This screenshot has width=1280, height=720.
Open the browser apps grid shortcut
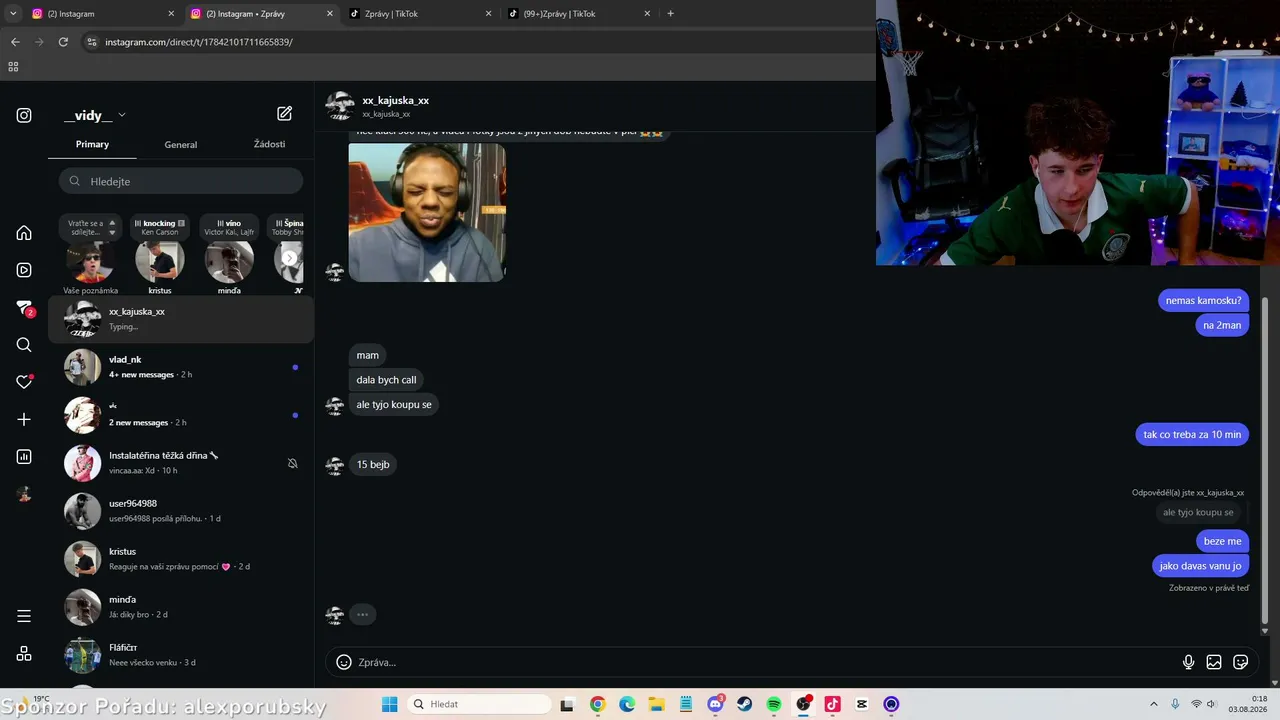coord(13,67)
